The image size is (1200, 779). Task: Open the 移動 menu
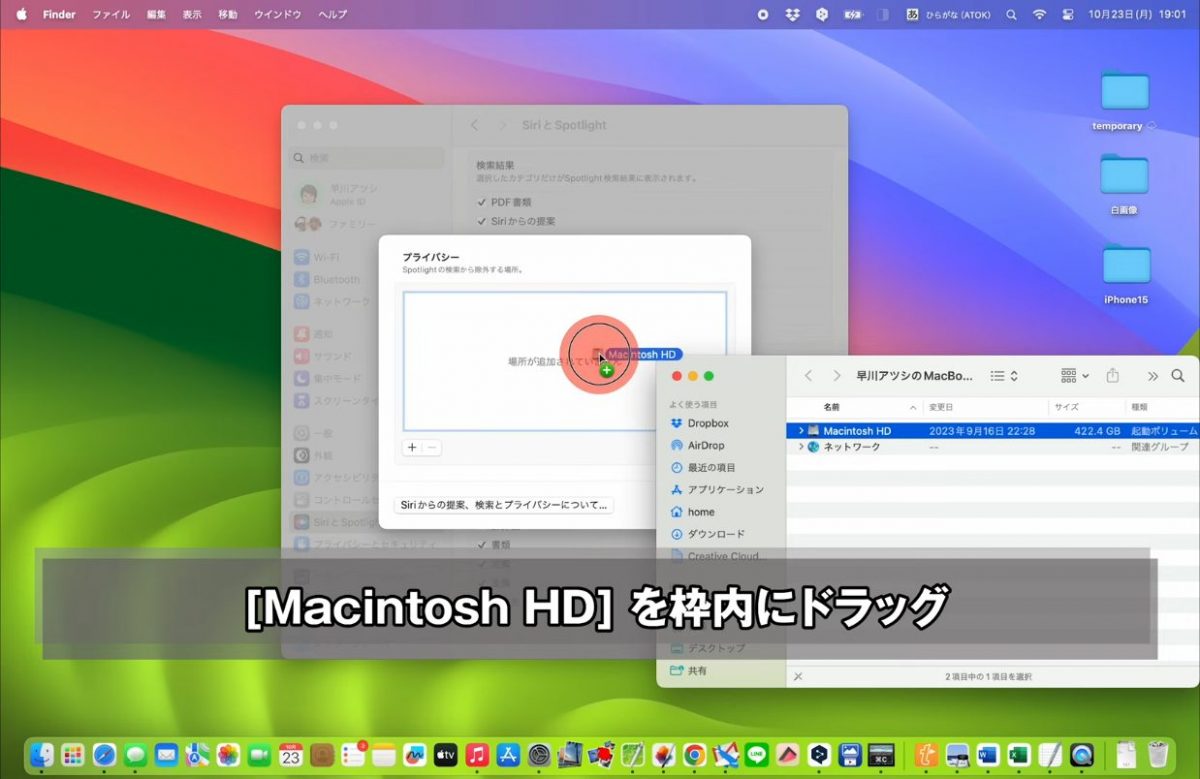coord(228,14)
